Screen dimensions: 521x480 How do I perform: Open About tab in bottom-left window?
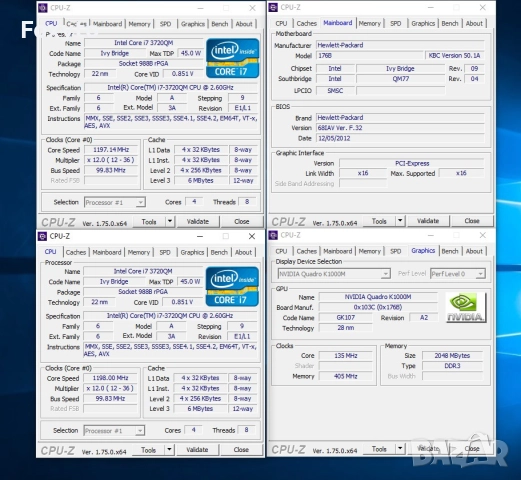point(243,252)
